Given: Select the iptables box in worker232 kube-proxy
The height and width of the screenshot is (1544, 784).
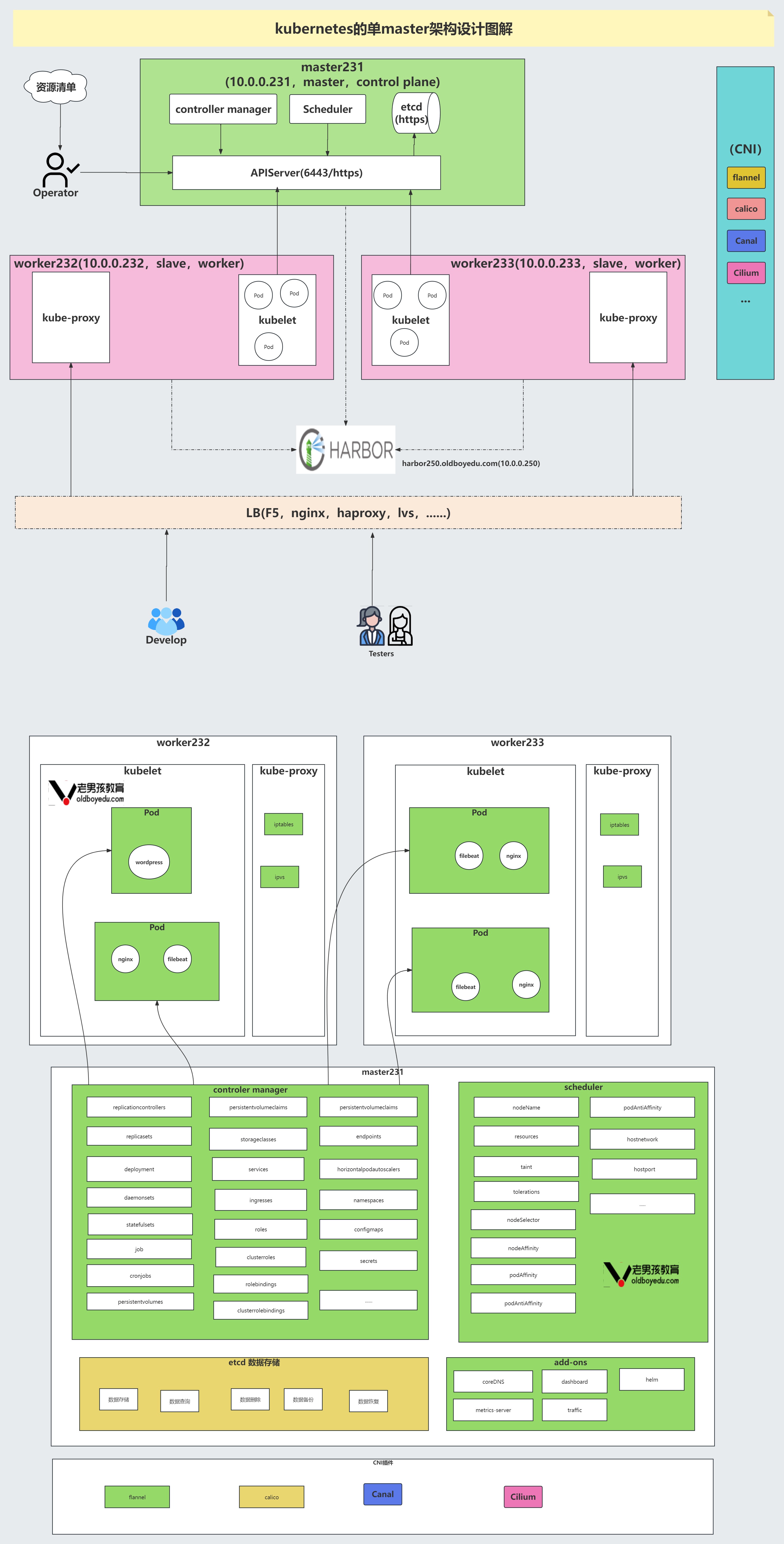Looking at the screenshot, I should pyautogui.click(x=283, y=824).
